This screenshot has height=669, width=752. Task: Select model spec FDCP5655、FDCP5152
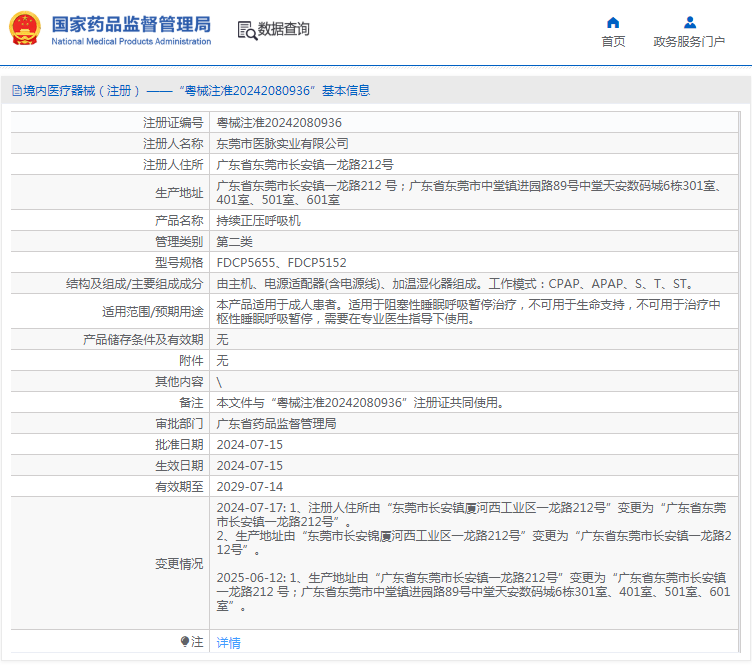coord(282,263)
